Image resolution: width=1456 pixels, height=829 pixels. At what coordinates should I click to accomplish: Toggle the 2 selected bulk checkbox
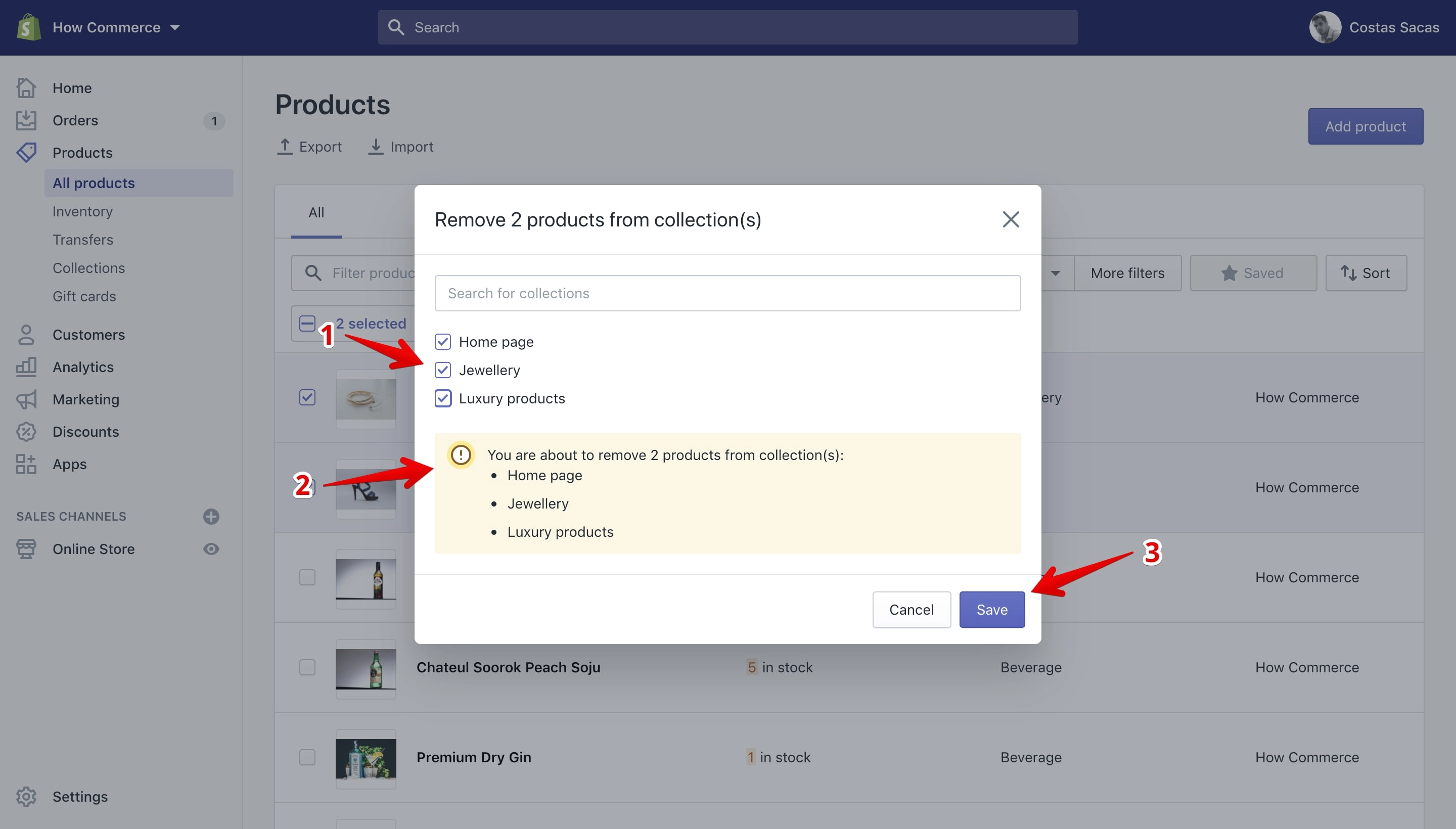[307, 324]
